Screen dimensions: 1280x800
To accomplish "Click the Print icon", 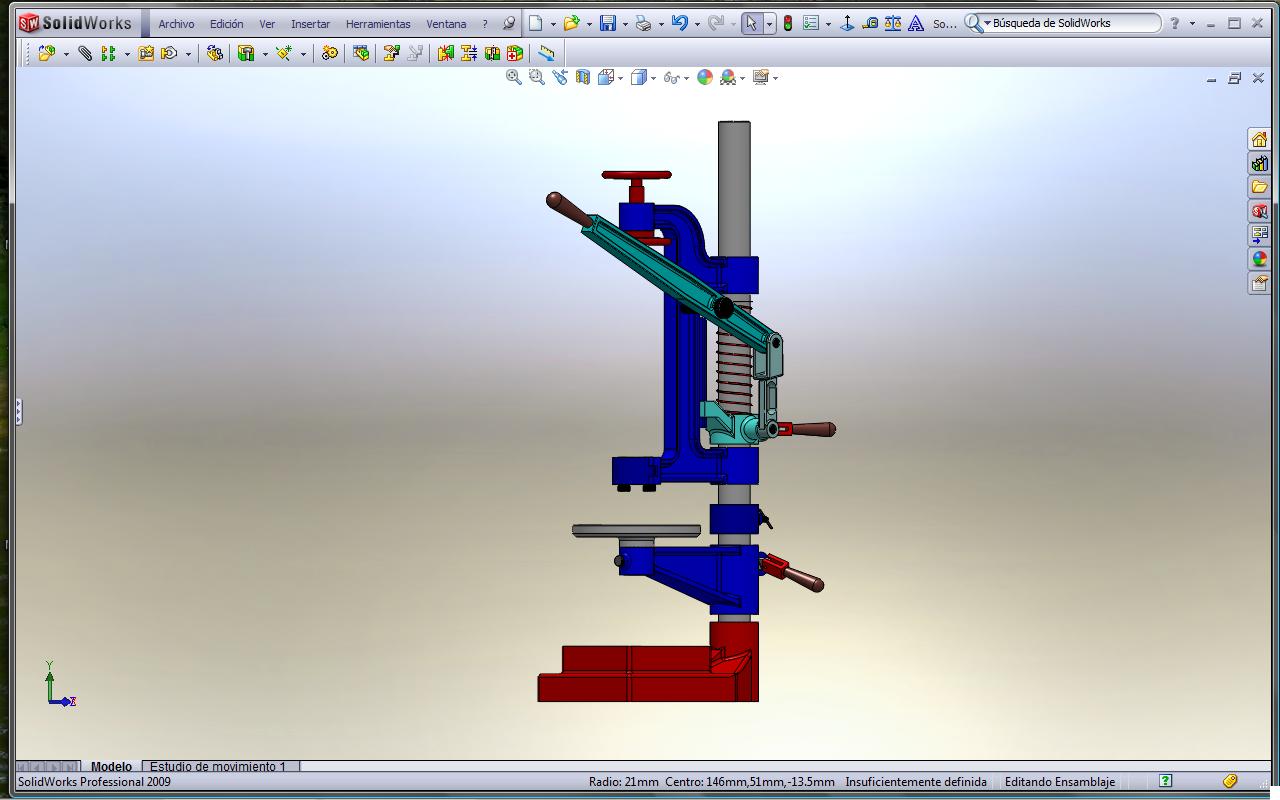I will [643, 23].
